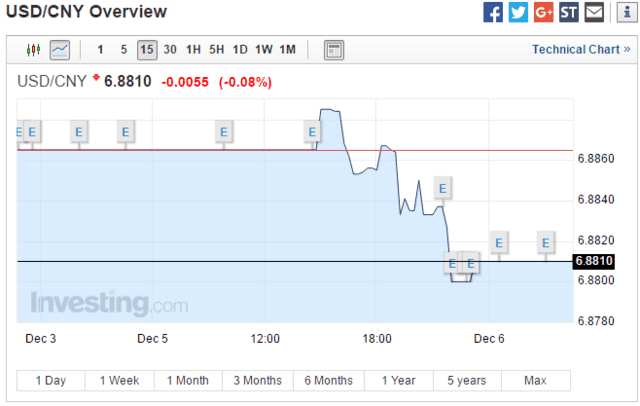The height and width of the screenshot is (406, 640).
Task: Click the Max range button
Action: (x=536, y=380)
